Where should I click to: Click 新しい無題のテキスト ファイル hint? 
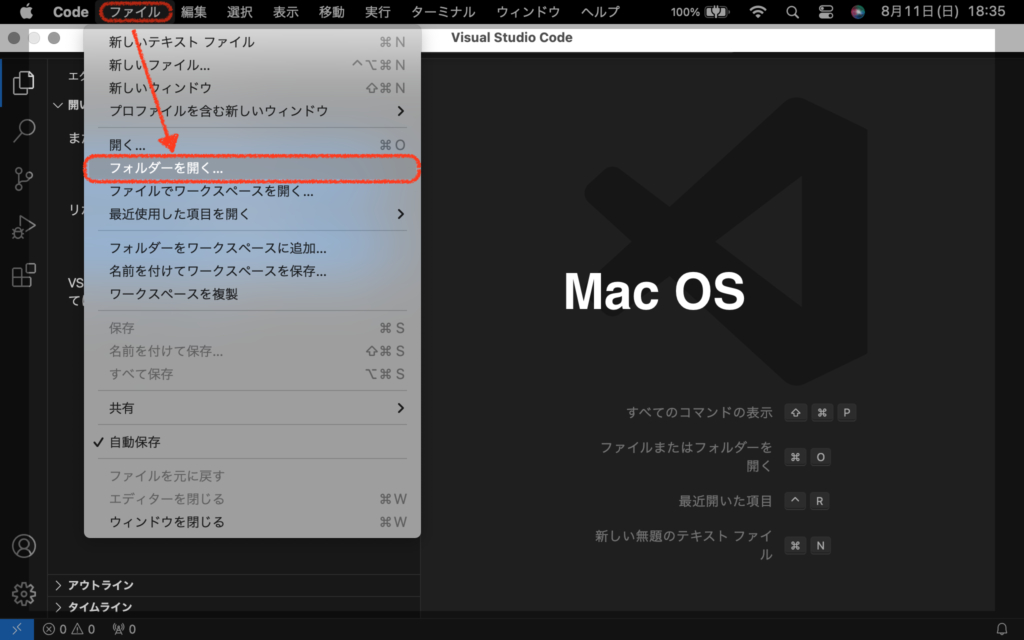[x=683, y=545]
